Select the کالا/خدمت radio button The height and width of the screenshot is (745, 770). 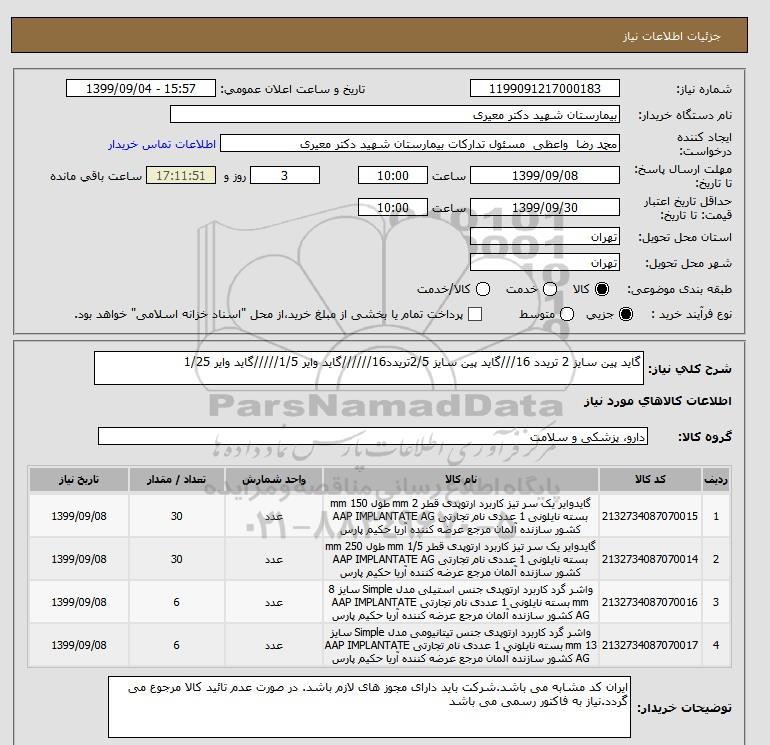point(483,289)
